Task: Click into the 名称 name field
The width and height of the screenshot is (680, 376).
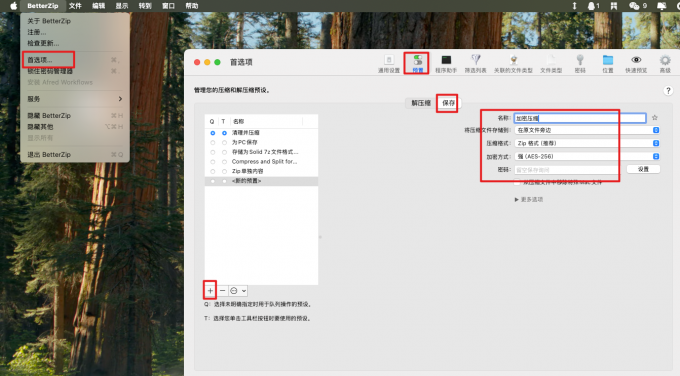Action: click(580, 118)
